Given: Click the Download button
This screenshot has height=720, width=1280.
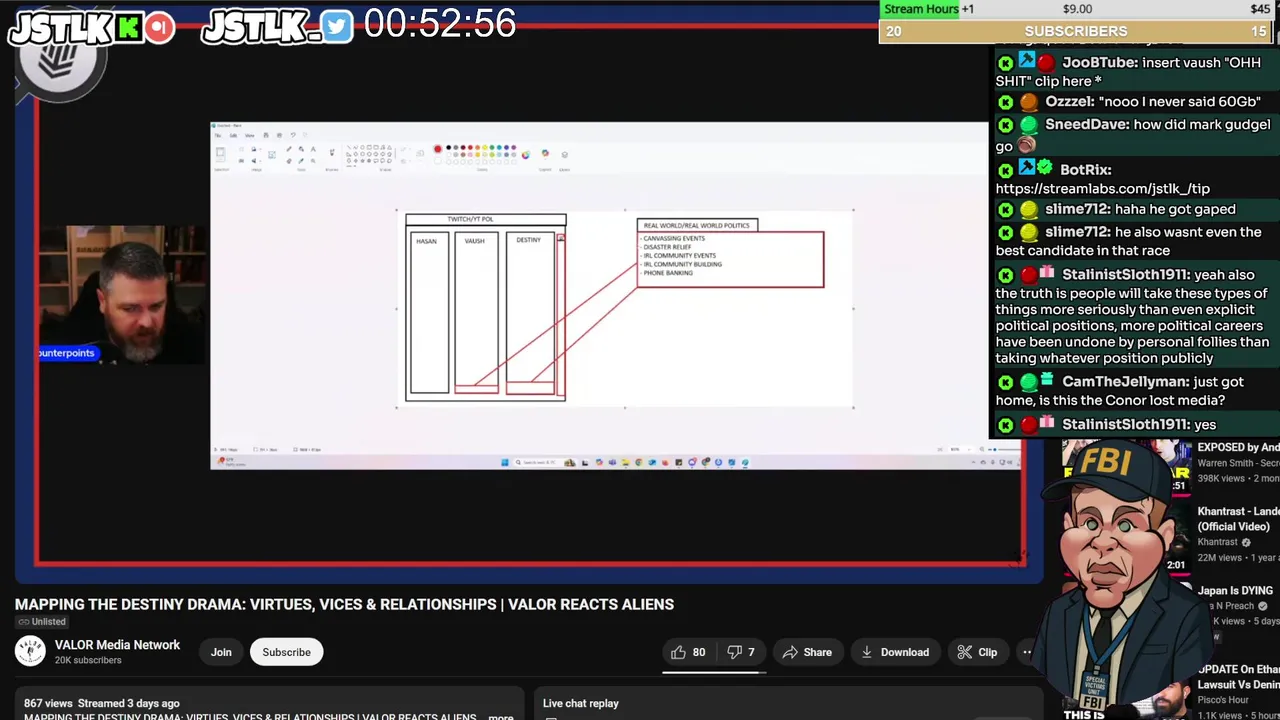Looking at the screenshot, I should [x=893, y=652].
